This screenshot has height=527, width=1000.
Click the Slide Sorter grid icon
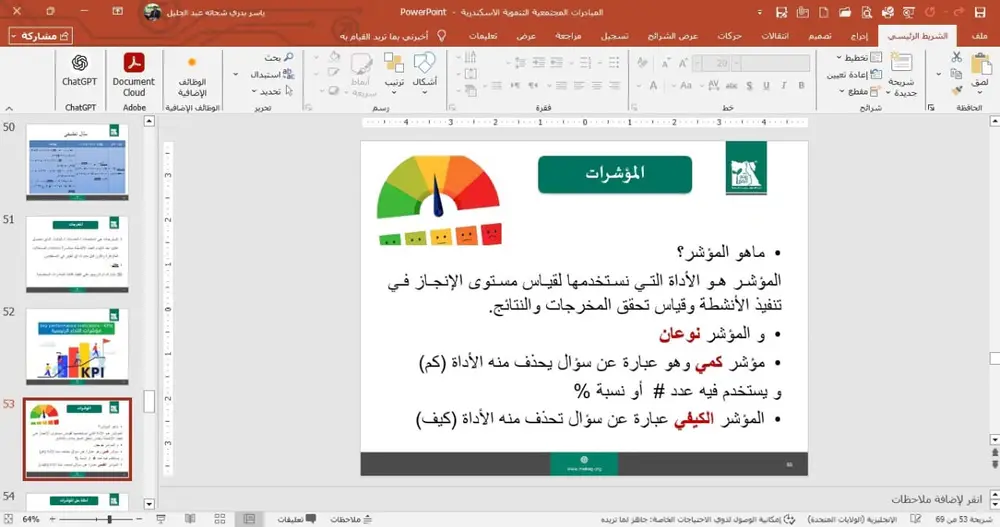pos(219,519)
